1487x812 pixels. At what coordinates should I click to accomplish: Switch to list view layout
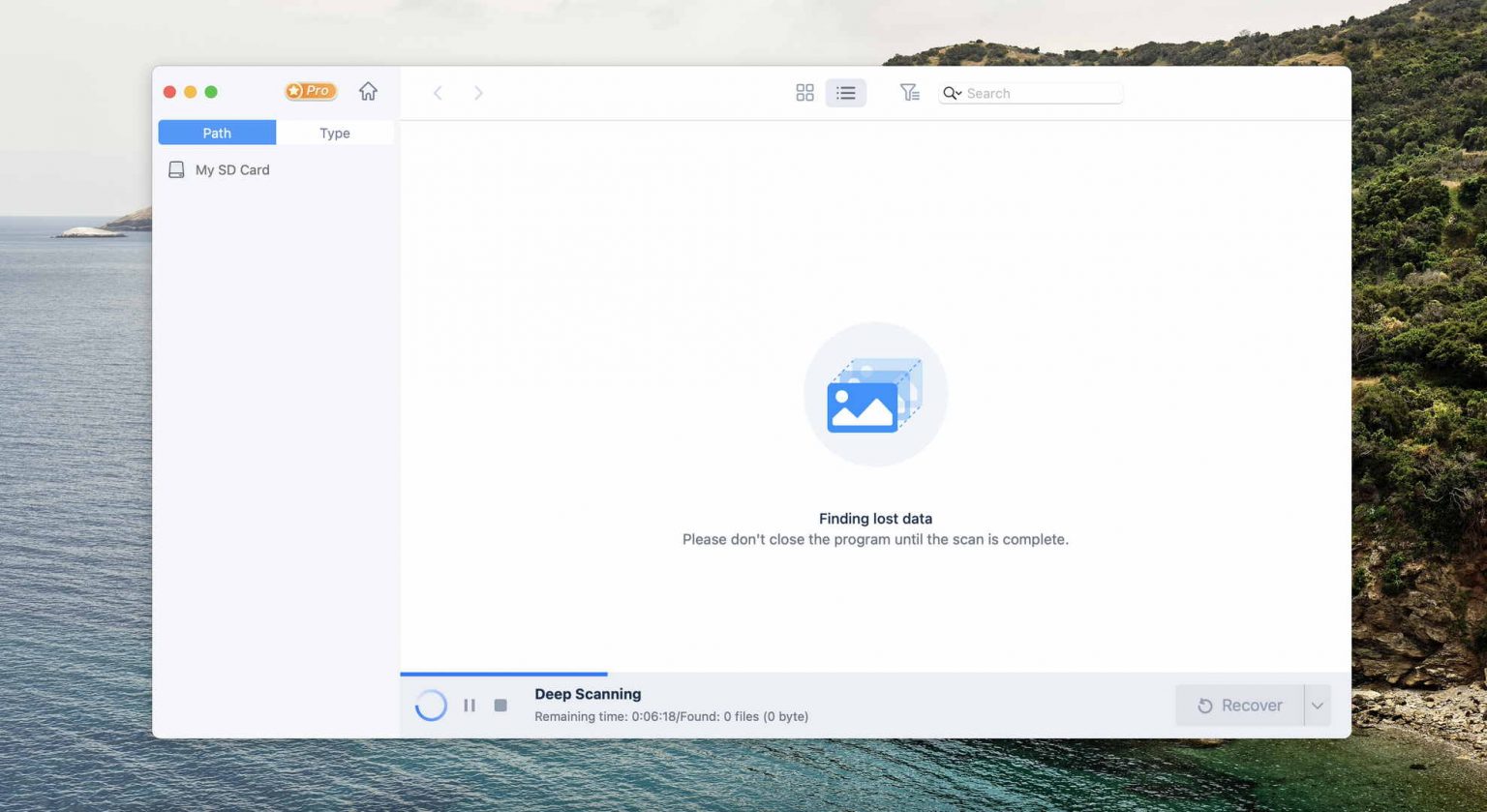click(x=845, y=93)
